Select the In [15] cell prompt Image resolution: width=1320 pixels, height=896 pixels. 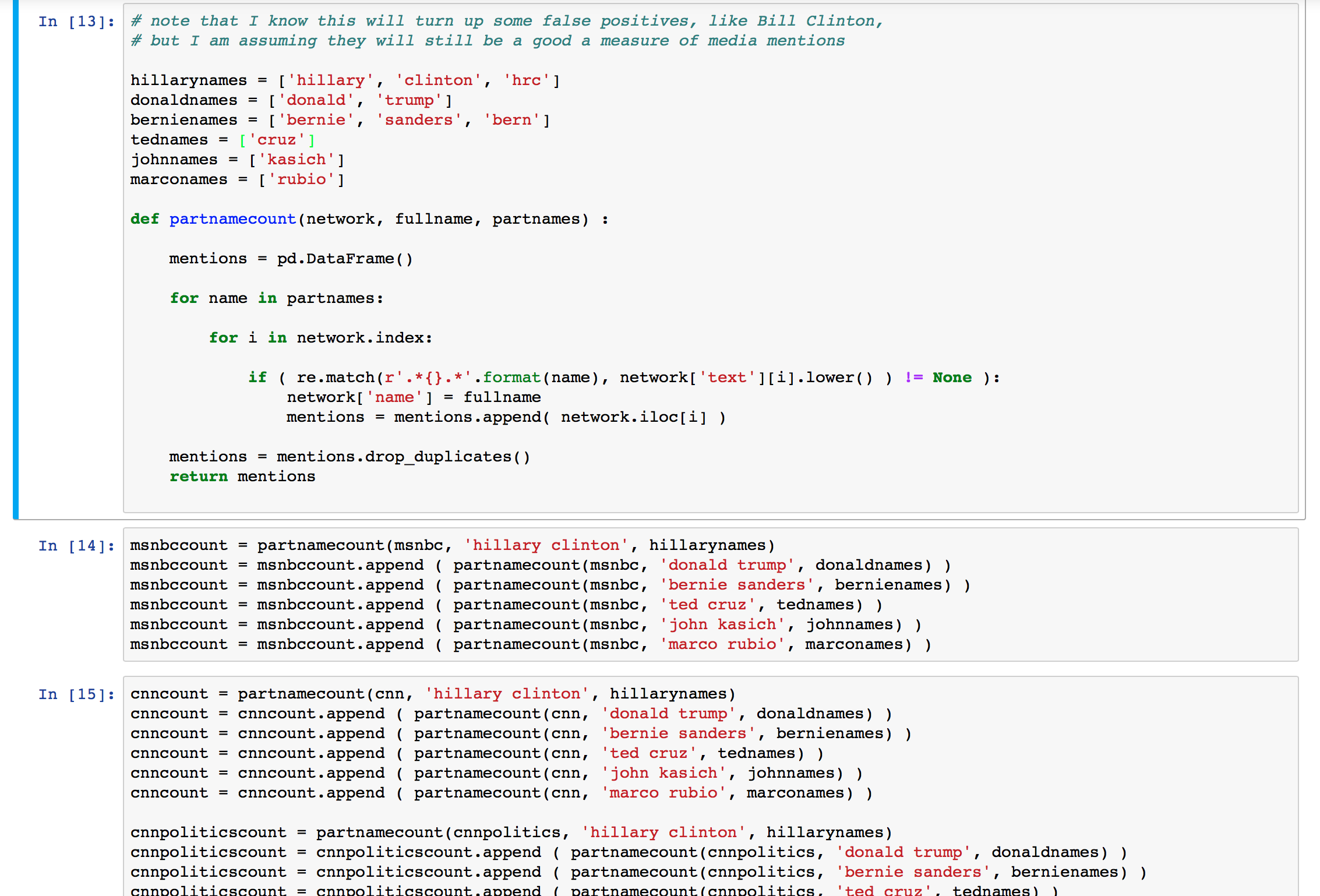point(76,694)
